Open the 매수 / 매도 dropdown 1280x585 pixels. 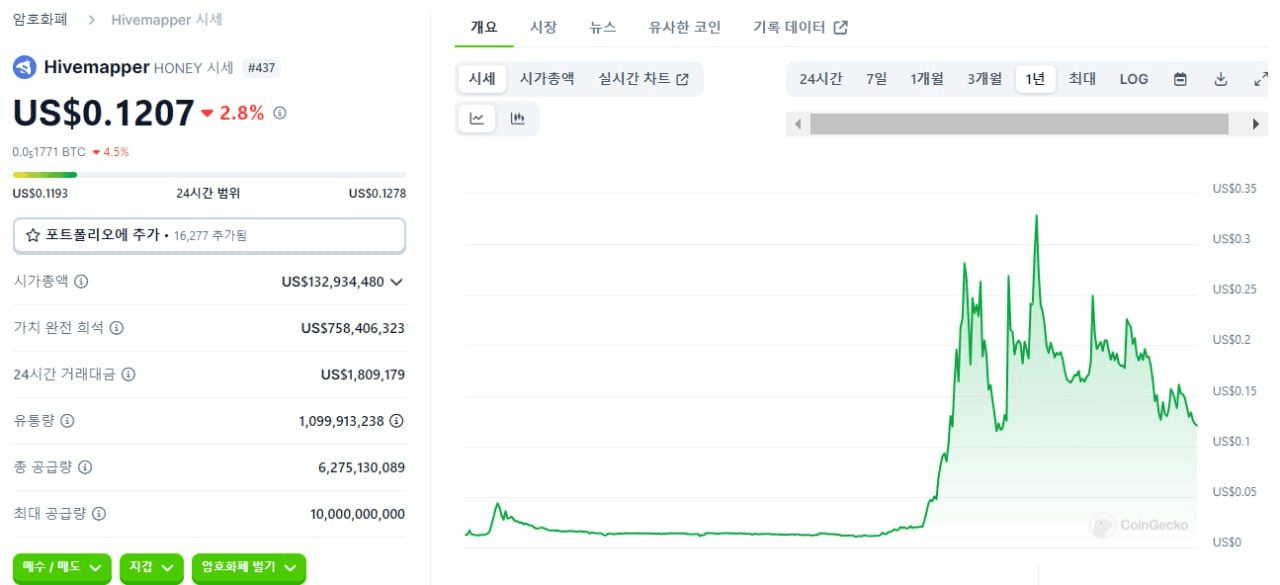click(62, 567)
